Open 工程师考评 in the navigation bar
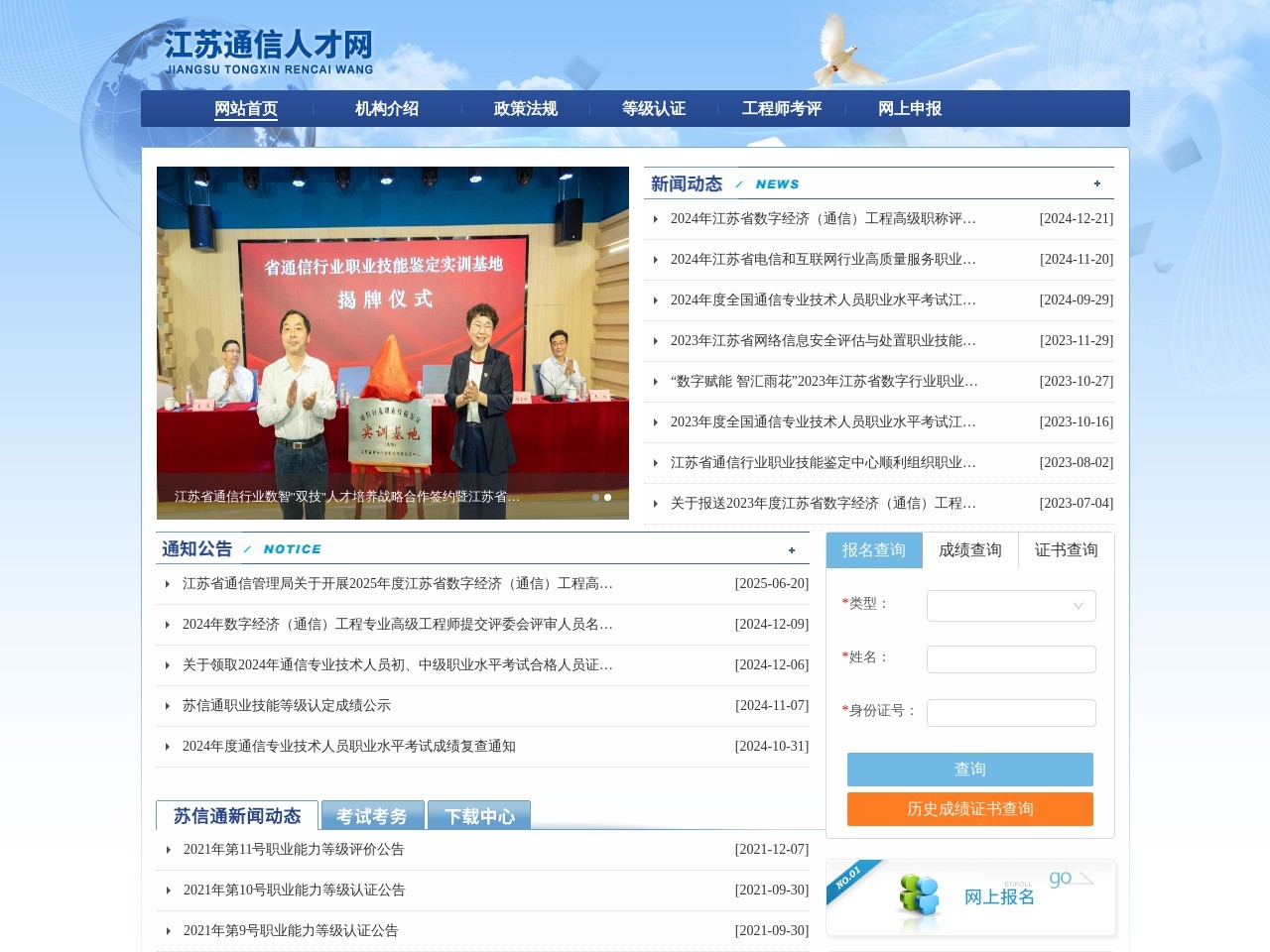1270x952 pixels. (782, 109)
